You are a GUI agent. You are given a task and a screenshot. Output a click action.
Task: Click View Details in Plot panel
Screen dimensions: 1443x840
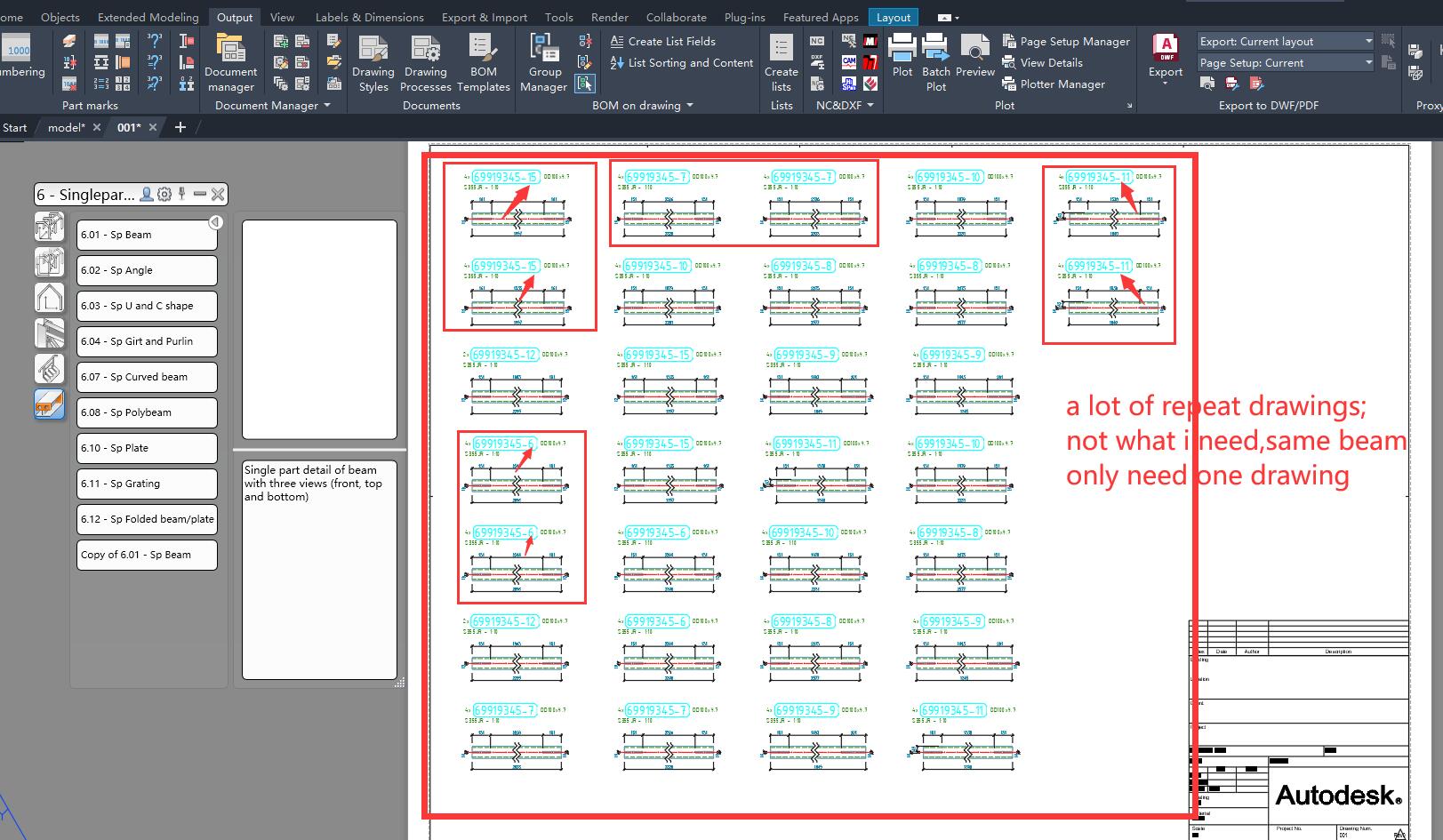tap(1042, 62)
